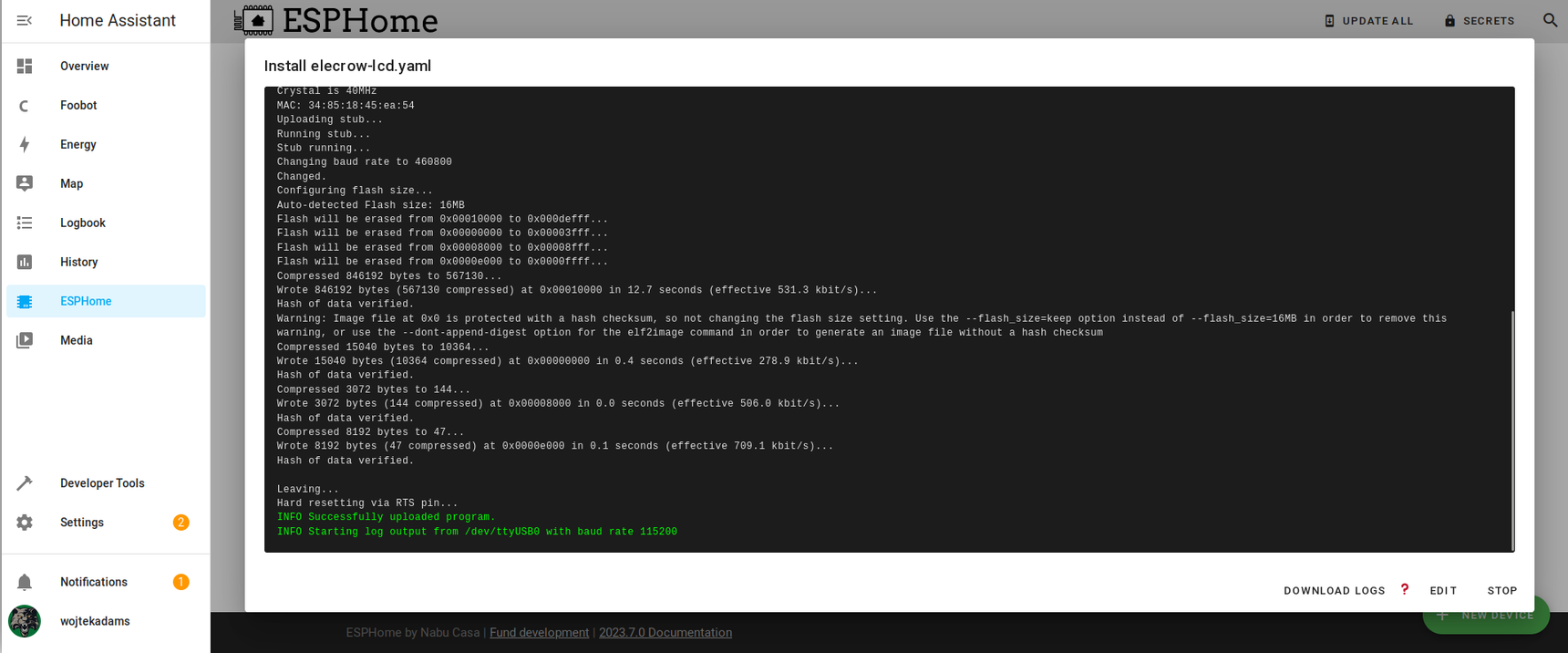This screenshot has height=653, width=1568.
Task: Click the Settings badge showing 2
Action: click(x=181, y=523)
